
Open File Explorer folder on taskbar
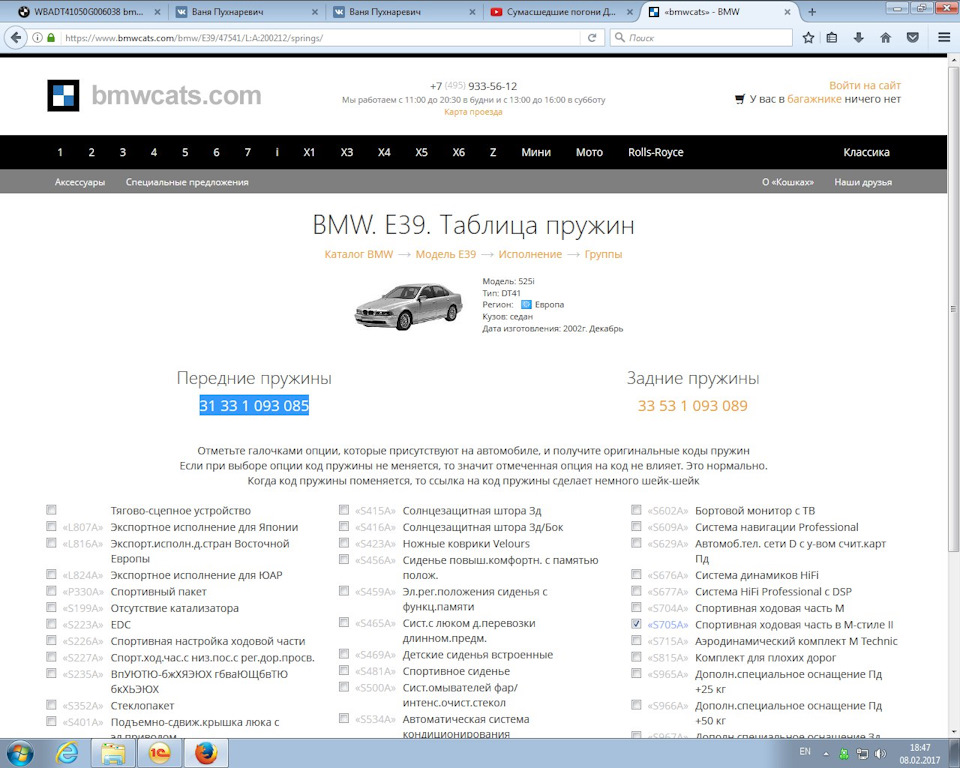pyautogui.click(x=113, y=753)
